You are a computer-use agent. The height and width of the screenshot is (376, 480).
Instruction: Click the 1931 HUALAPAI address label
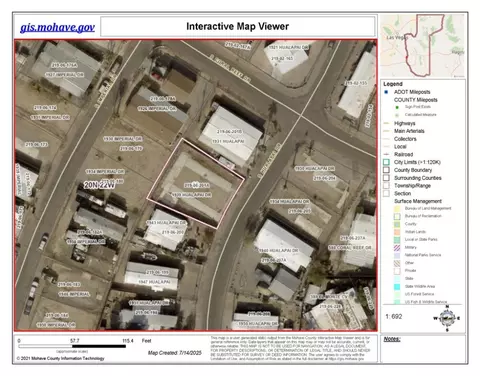pyautogui.click(x=228, y=141)
